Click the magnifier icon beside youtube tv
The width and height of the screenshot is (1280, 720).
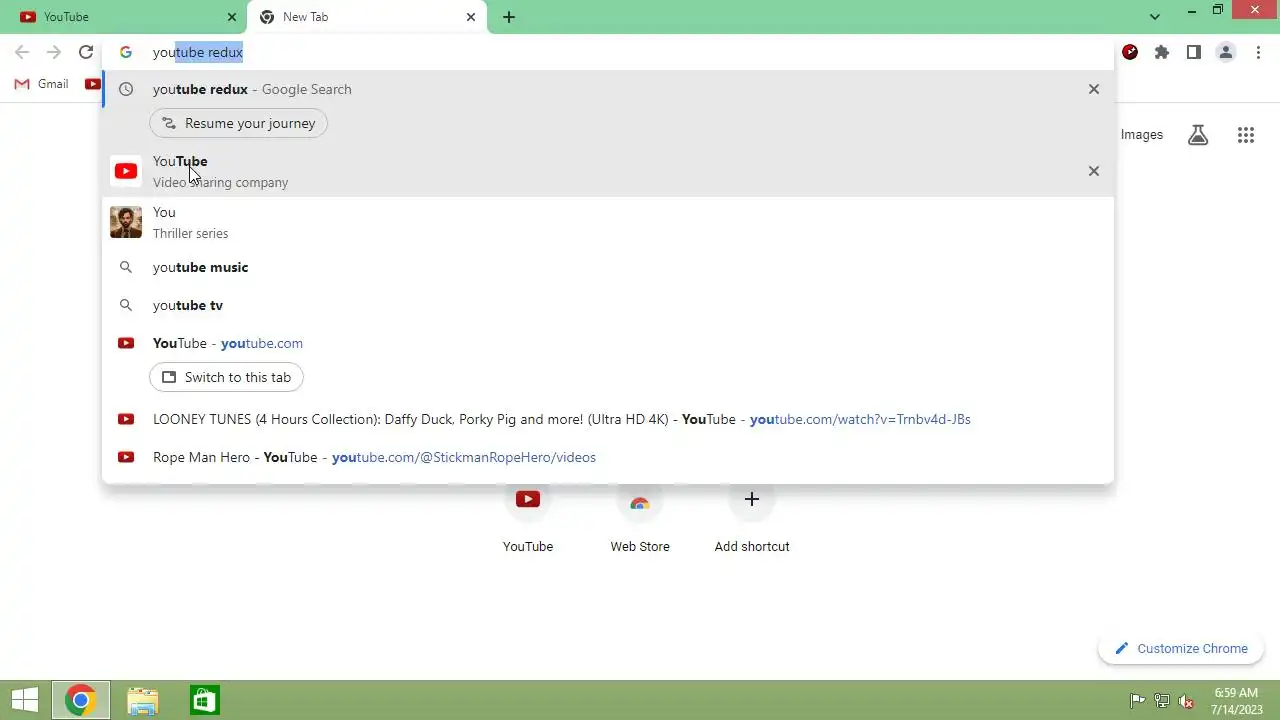pos(126,305)
